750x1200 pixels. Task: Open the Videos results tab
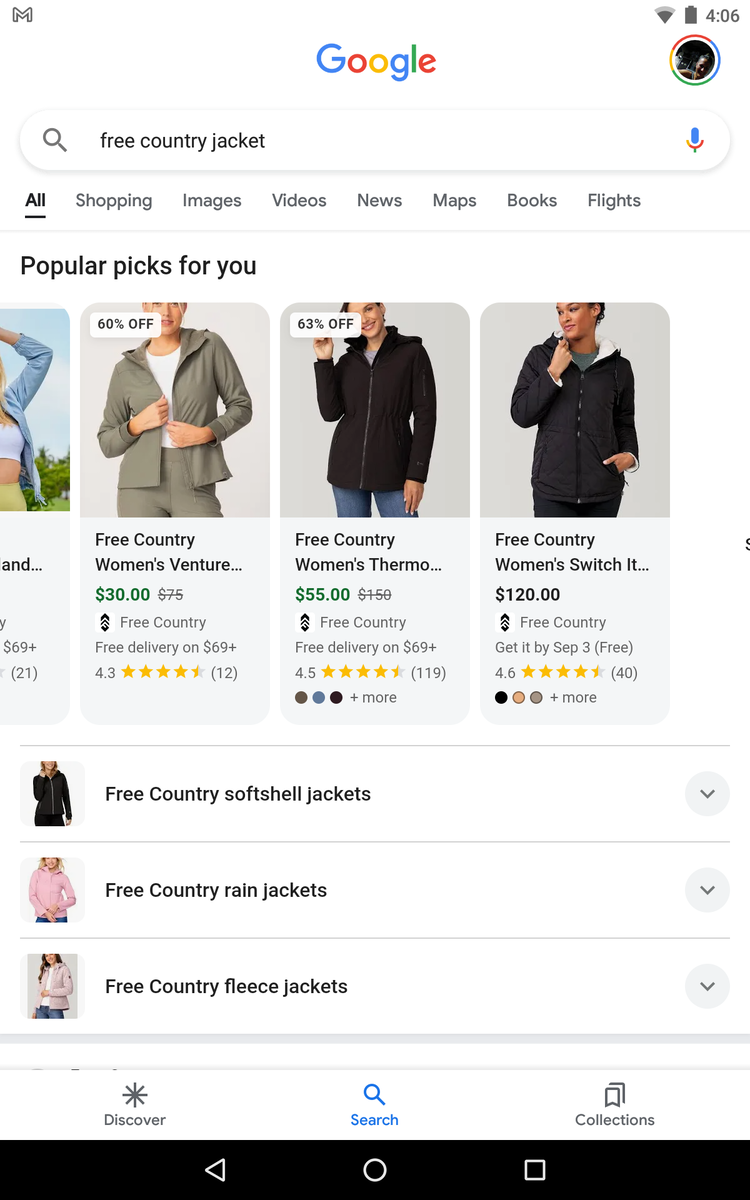tap(299, 200)
